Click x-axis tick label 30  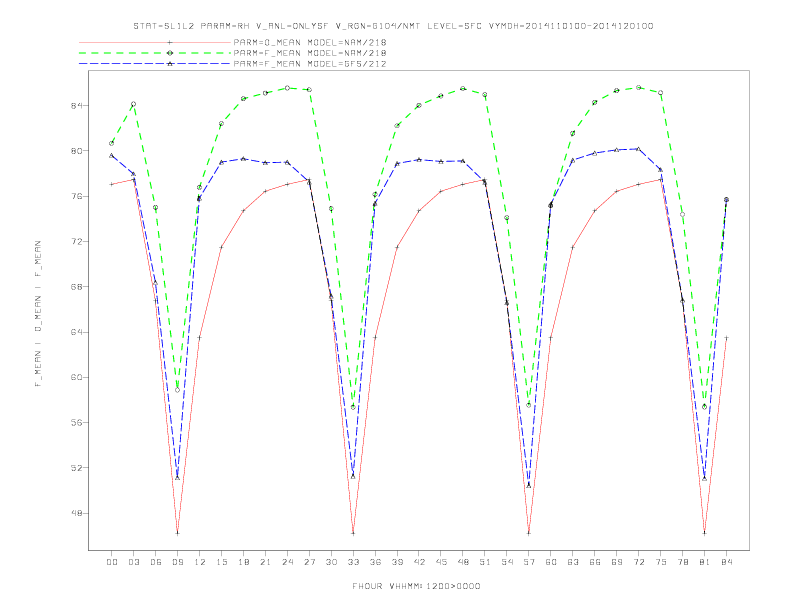[331, 562]
